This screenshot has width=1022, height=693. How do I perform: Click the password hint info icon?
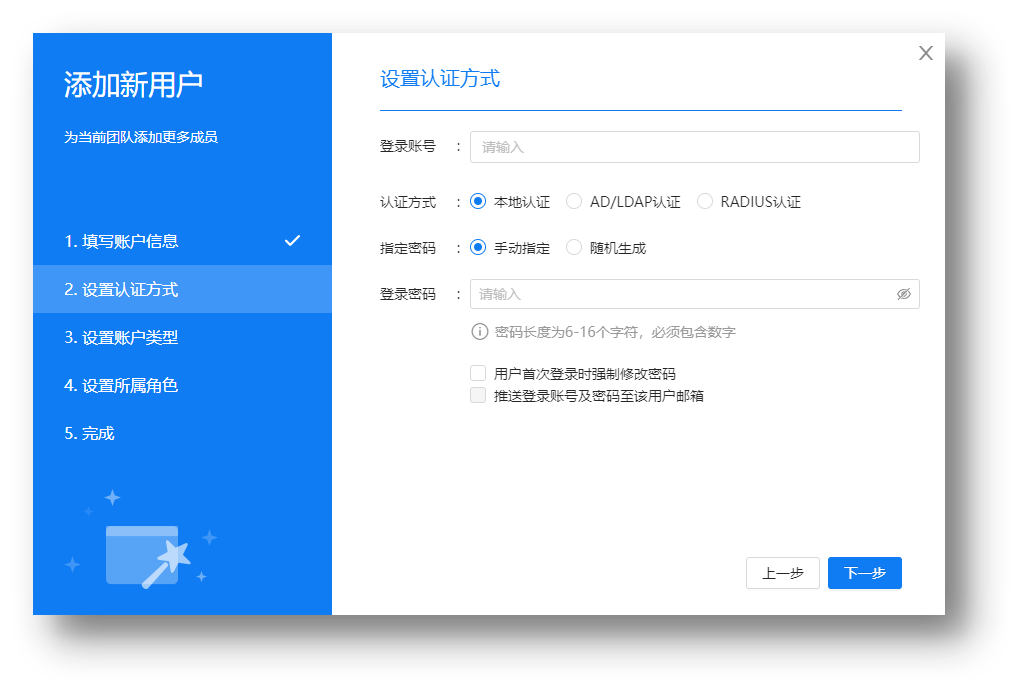click(480, 332)
